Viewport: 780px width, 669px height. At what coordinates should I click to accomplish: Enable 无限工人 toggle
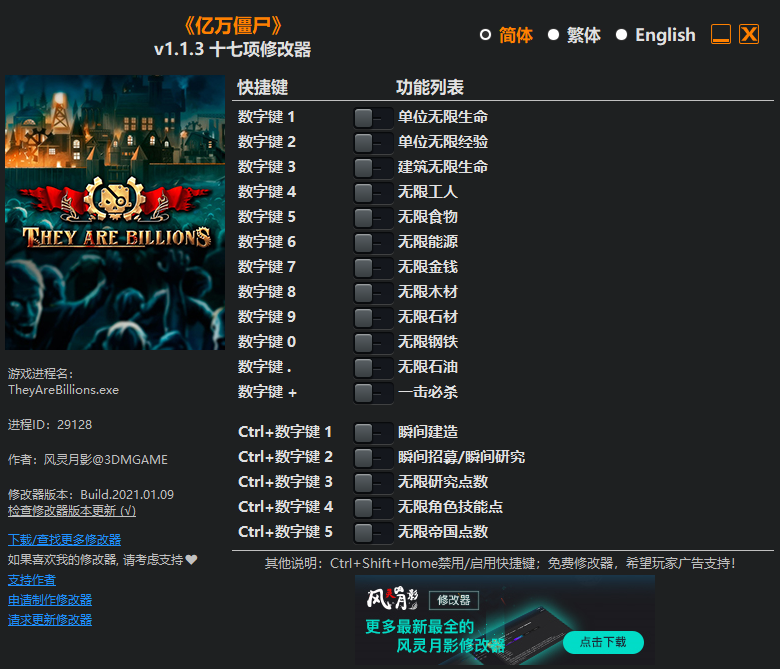coord(373,192)
